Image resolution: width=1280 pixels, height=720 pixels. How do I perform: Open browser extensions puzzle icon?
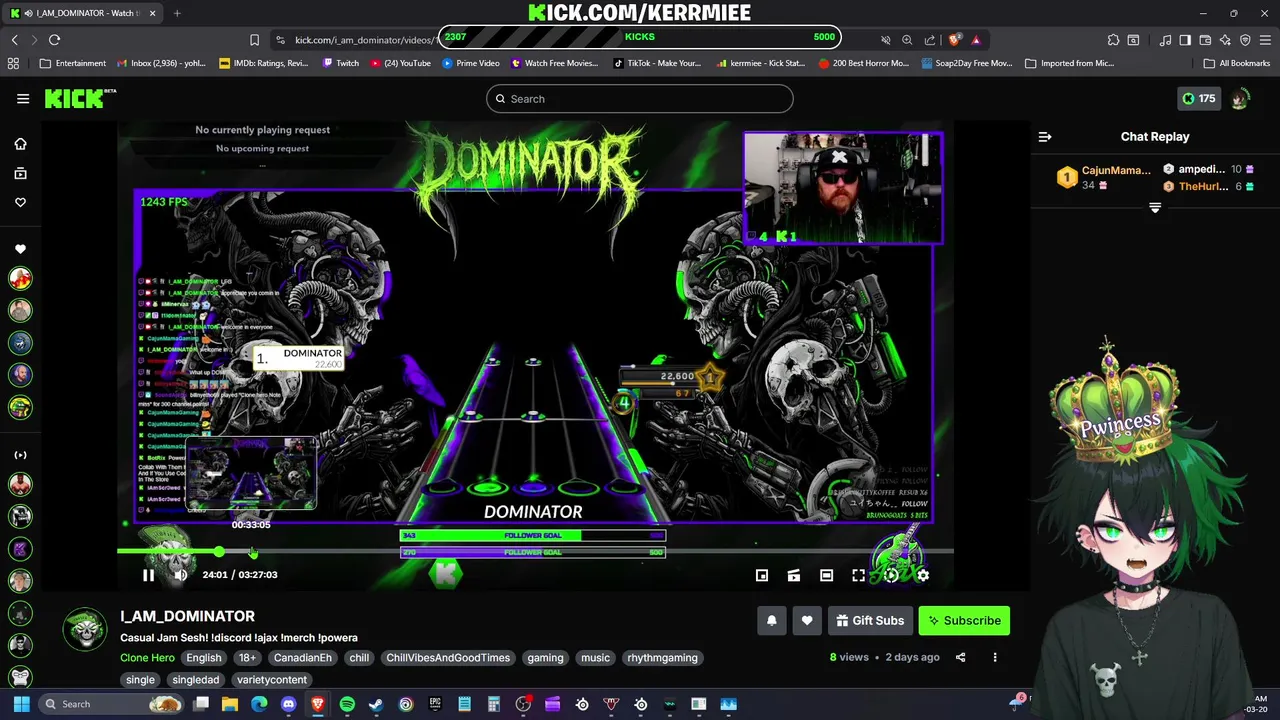1113,40
